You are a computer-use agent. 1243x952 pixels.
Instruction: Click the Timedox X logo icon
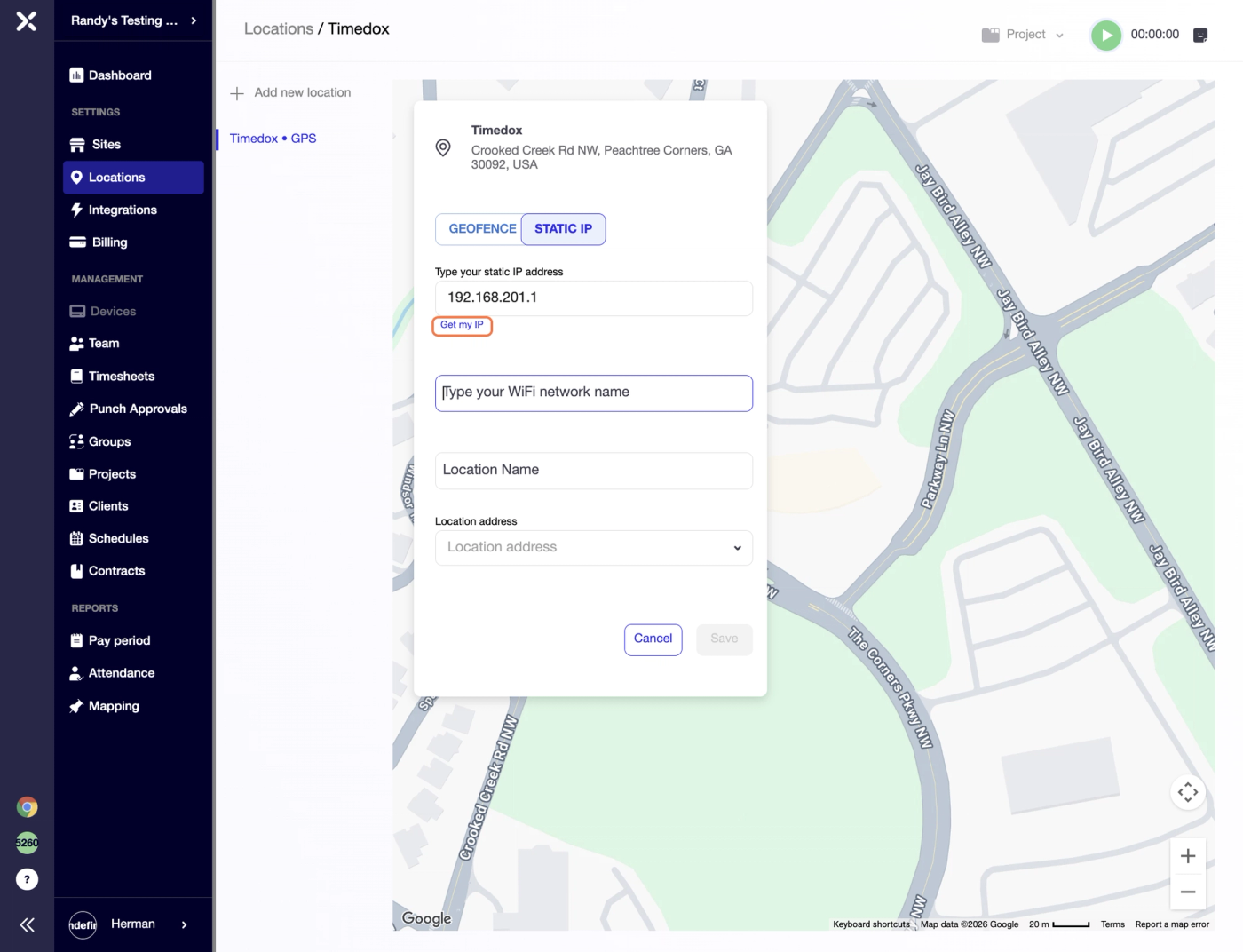pyautogui.click(x=27, y=20)
